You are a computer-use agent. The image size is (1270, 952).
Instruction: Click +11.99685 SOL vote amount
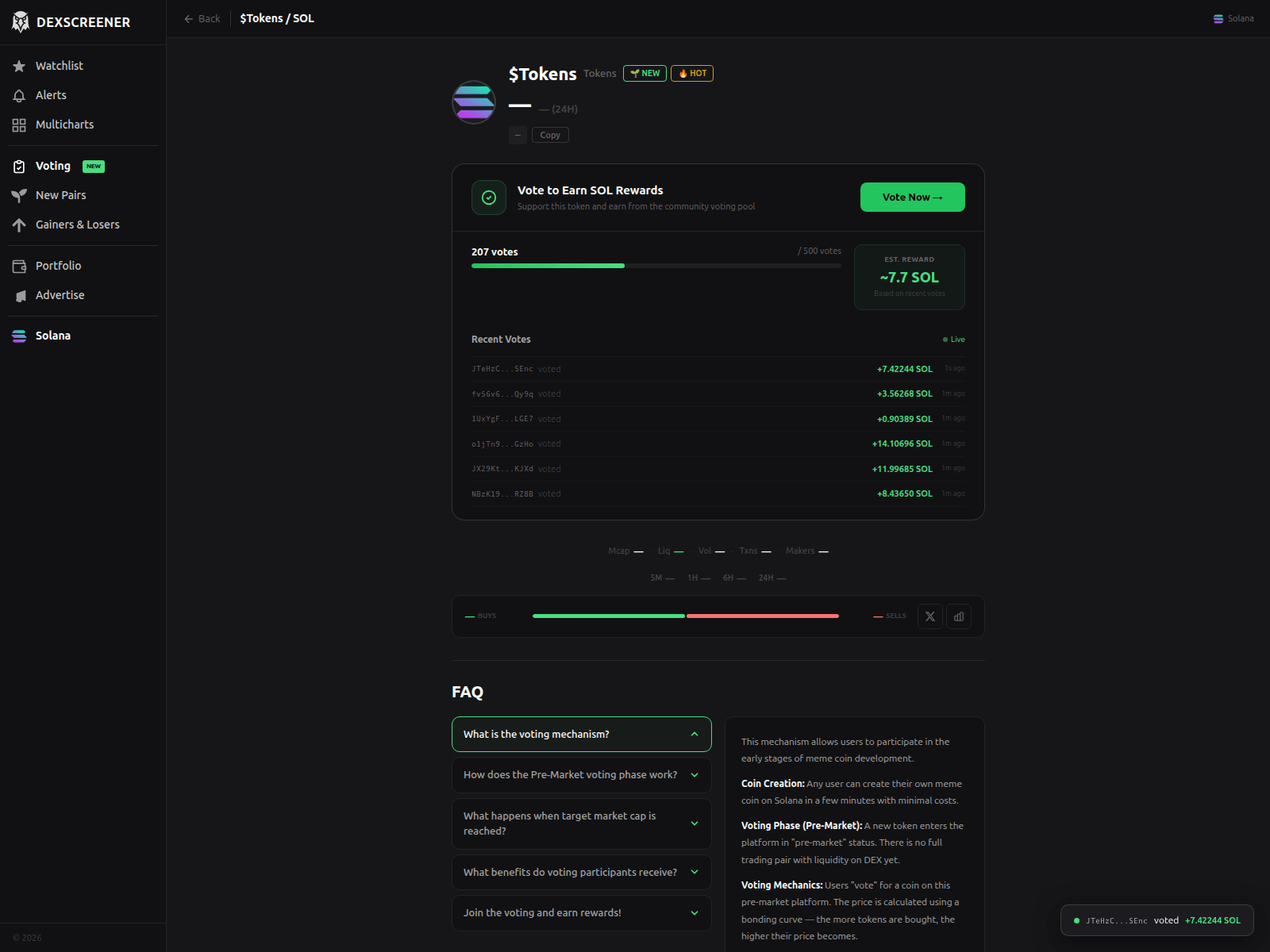(x=902, y=469)
